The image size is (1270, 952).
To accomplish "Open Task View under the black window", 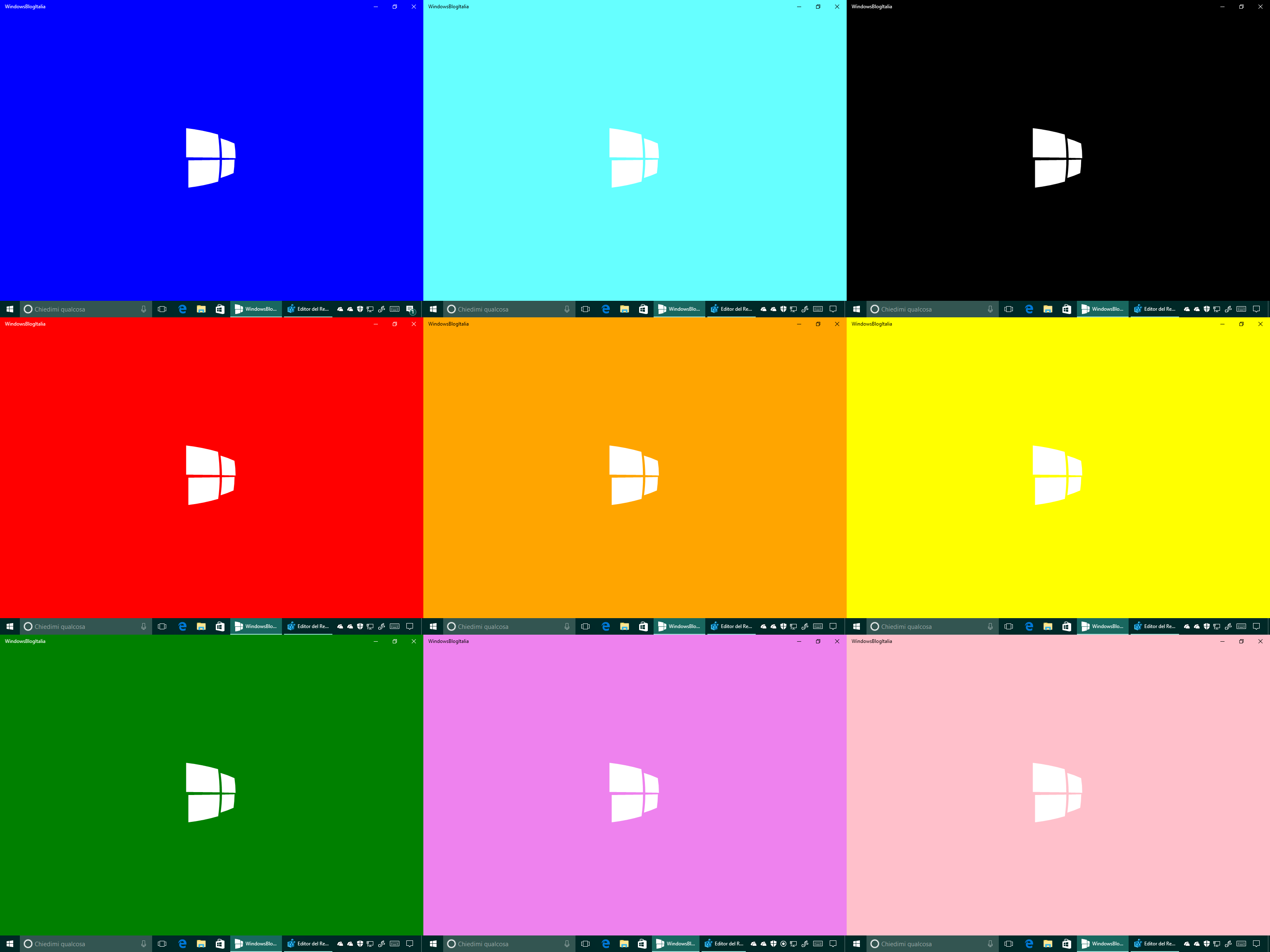I will [1009, 309].
